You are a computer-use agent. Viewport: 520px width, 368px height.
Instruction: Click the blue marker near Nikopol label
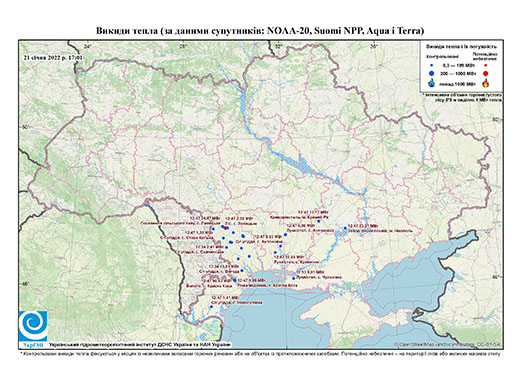[x=345, y=228]
